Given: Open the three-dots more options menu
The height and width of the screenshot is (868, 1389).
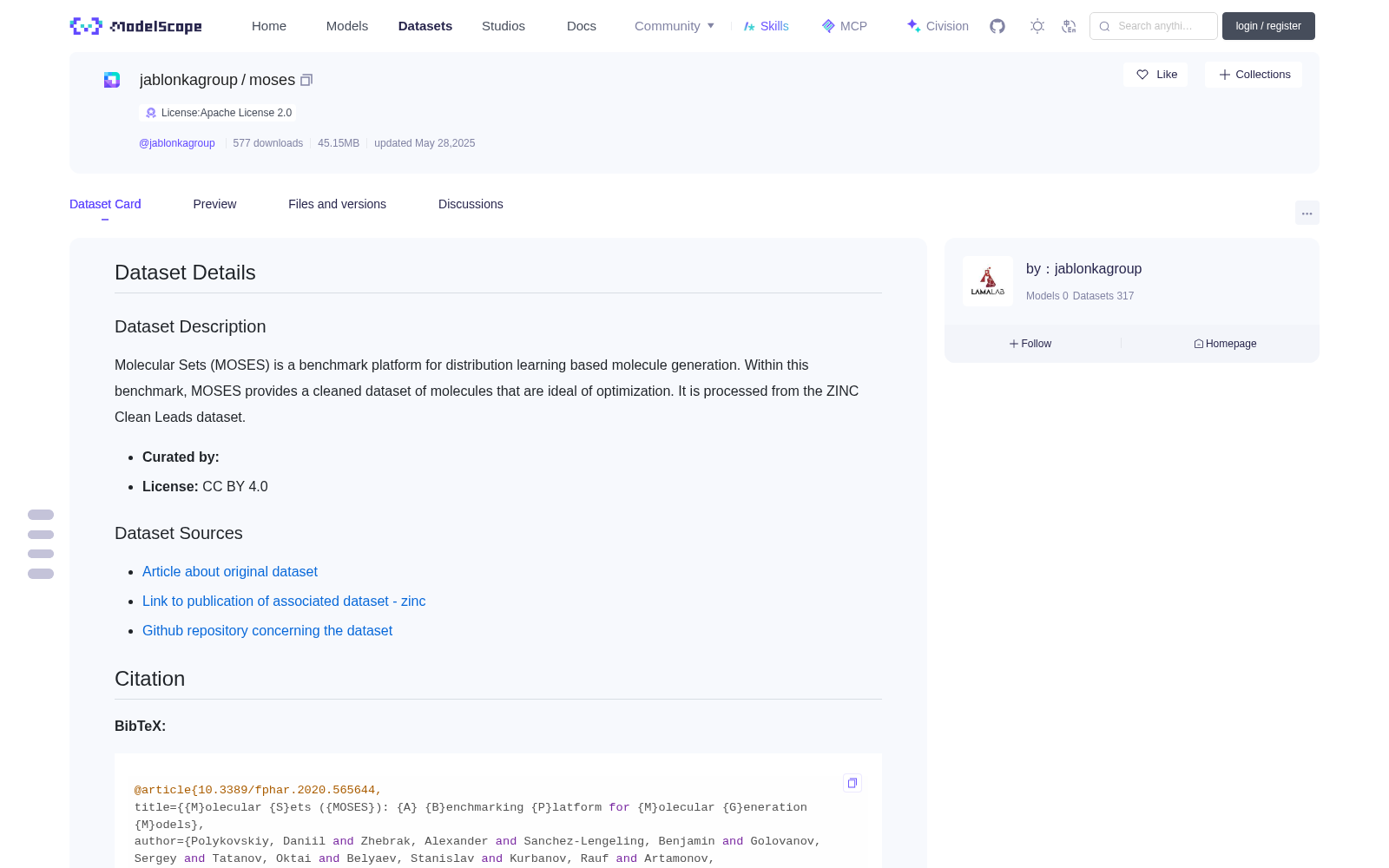Looking at the screenshot, I should click(x=1307, y=213).
